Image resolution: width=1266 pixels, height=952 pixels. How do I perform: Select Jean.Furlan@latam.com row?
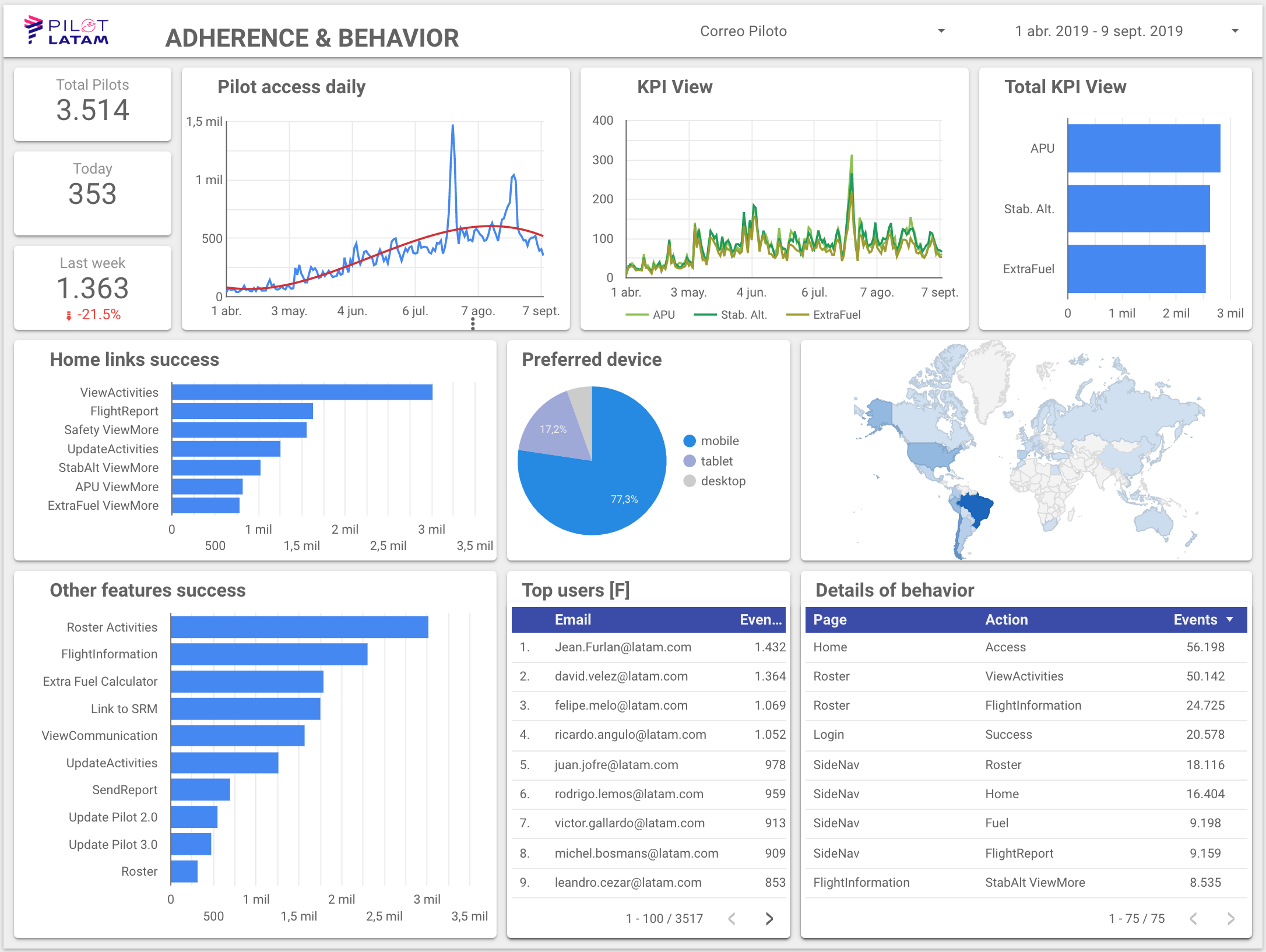623,647
